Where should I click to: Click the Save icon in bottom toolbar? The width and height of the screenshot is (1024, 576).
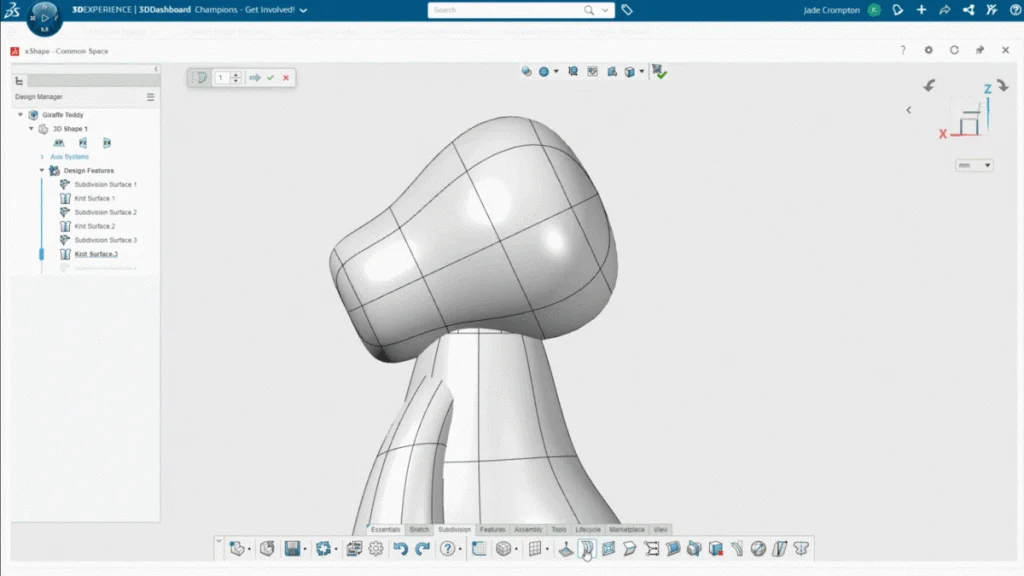[x=293, y=549]
